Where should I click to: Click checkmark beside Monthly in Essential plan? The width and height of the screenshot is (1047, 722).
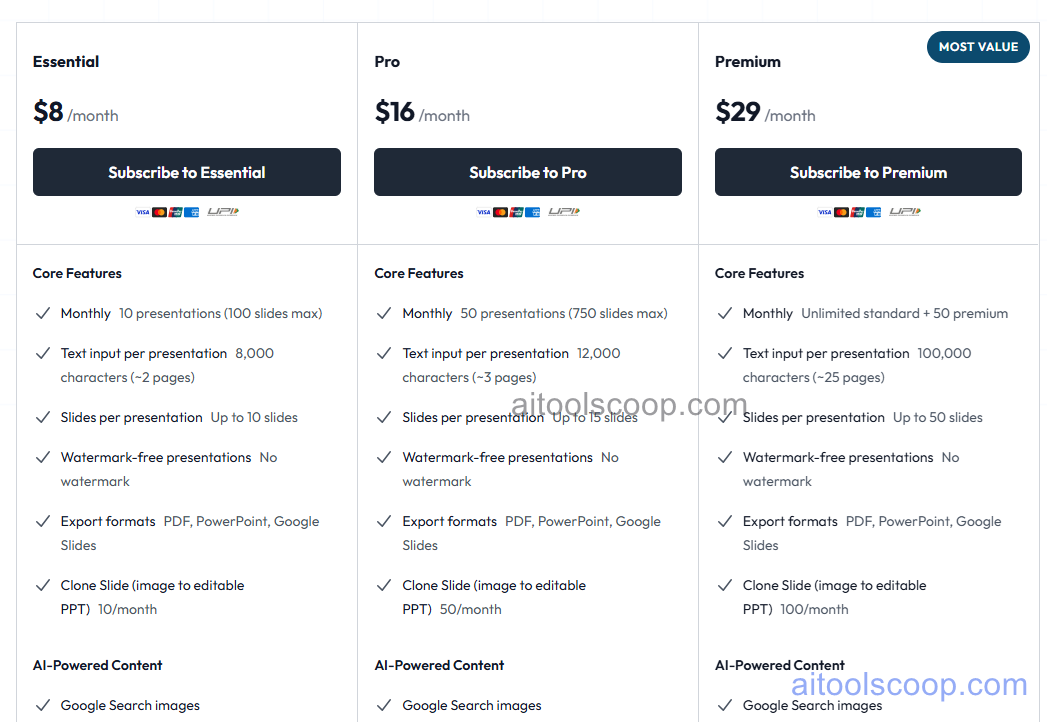pos(43,312)
